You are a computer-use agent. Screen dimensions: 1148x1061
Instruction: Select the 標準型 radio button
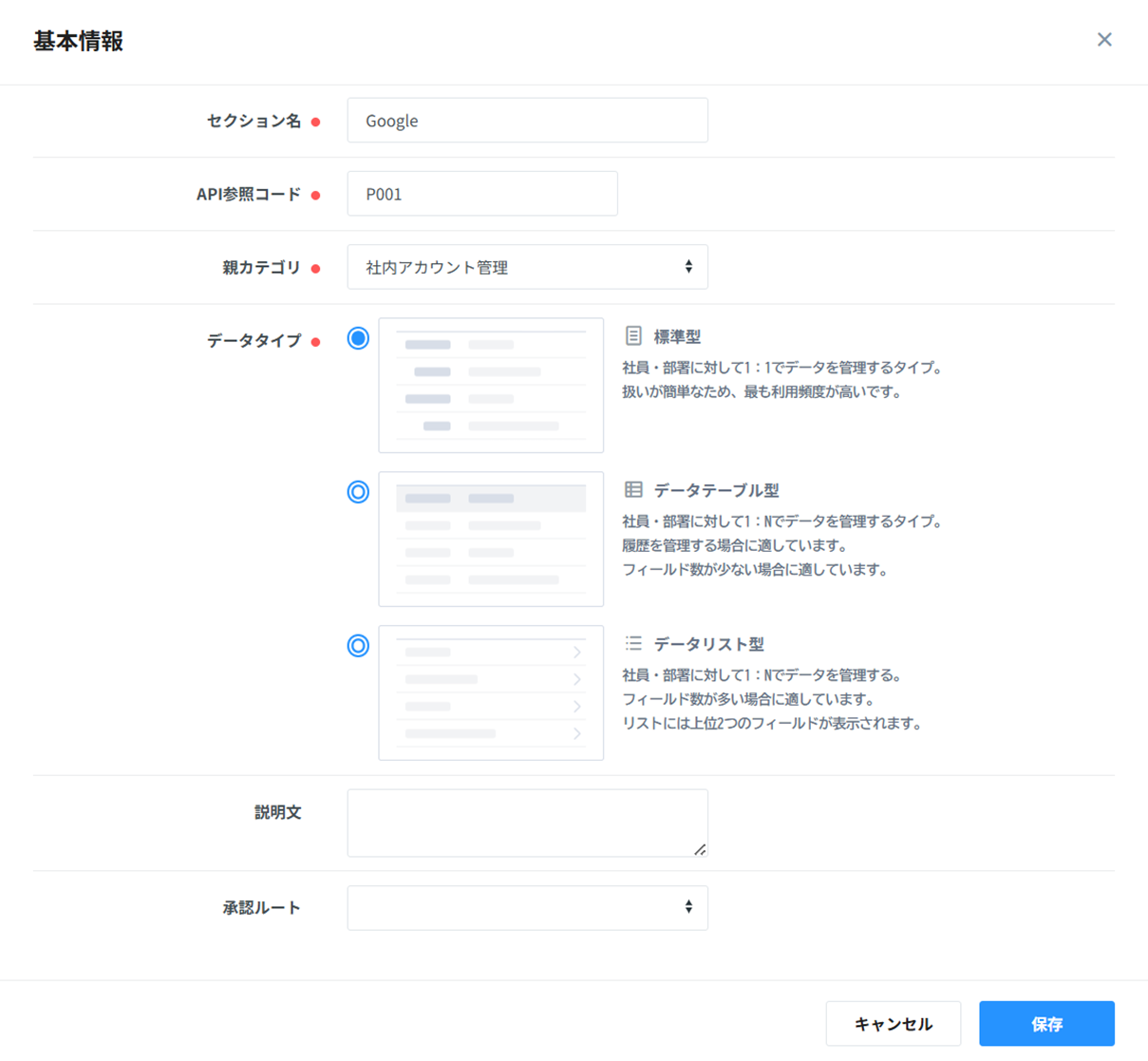point(358,338)
